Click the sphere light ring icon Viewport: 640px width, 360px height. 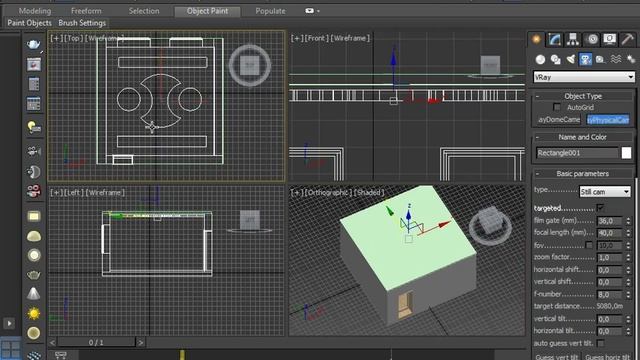tap(34, 255)
